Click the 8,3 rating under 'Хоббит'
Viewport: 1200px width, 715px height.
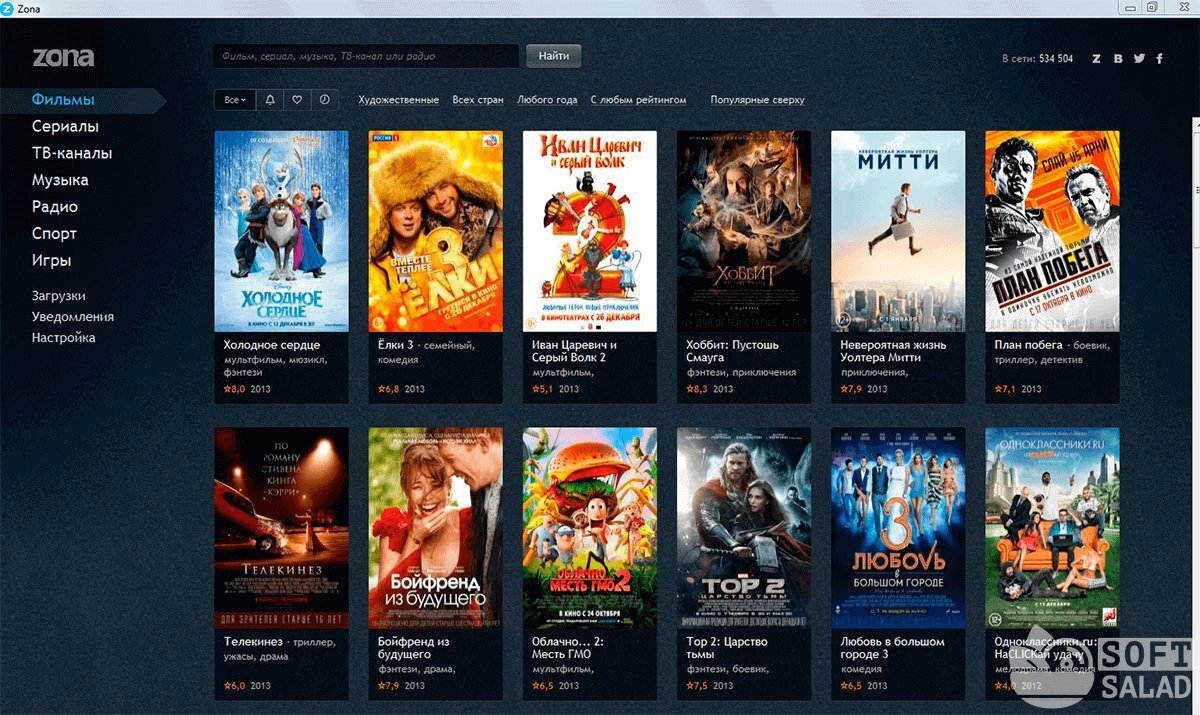[696, 389]
